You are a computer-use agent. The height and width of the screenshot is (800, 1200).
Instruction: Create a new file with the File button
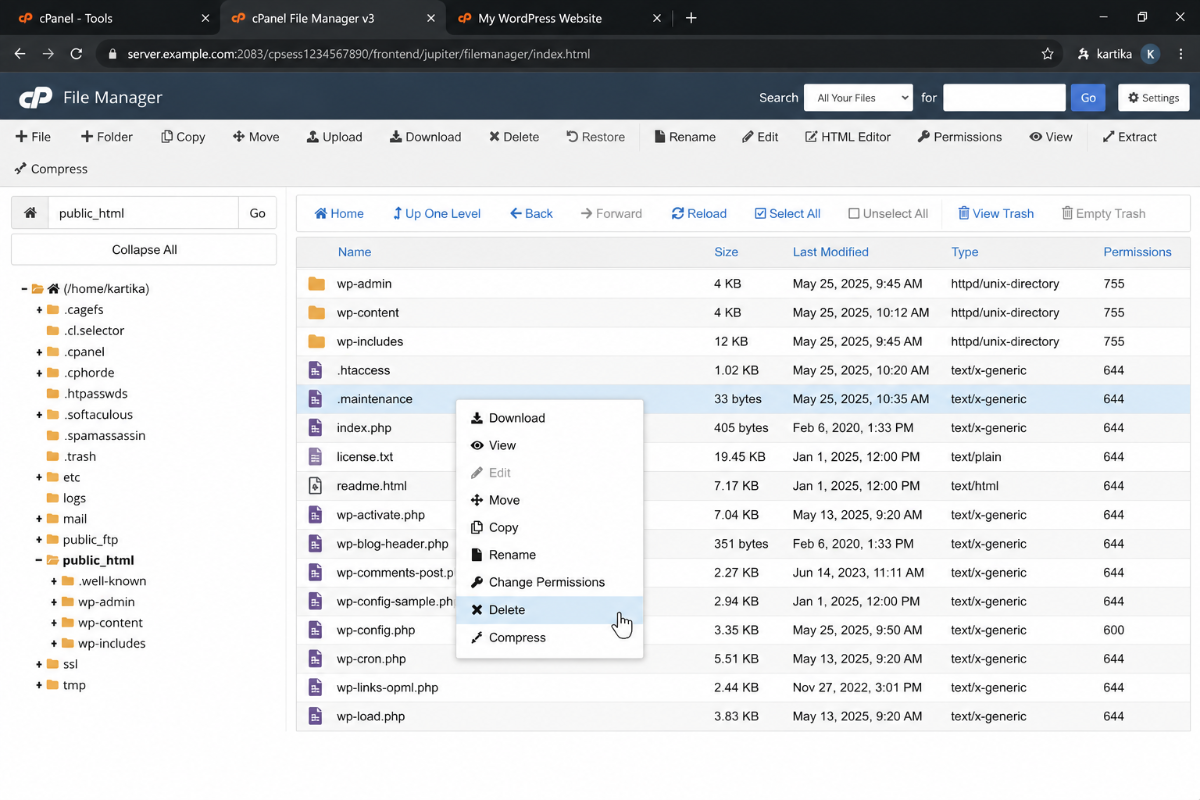(x=33, y=137)
